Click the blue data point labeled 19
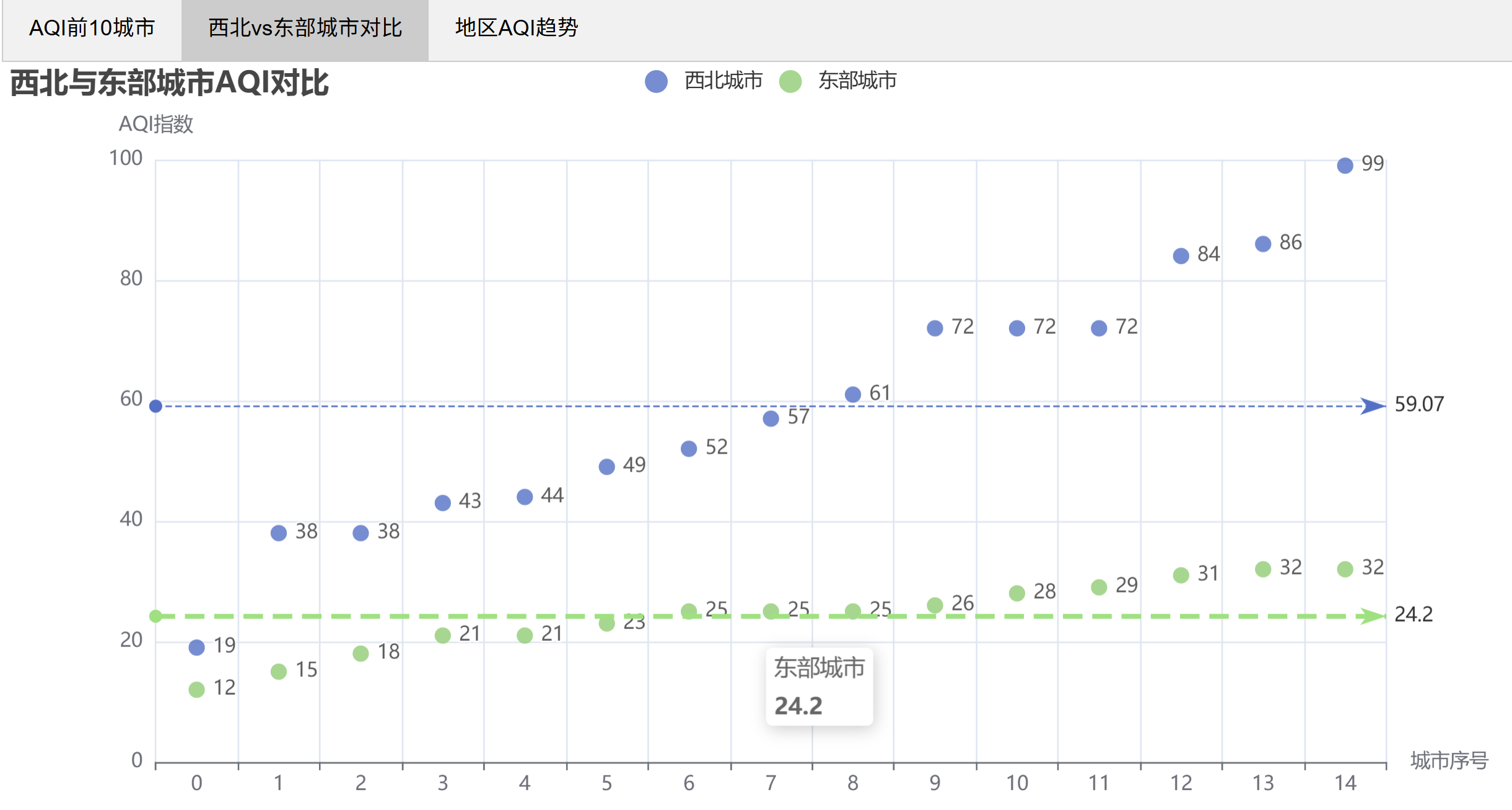 (x=196, y=648)
